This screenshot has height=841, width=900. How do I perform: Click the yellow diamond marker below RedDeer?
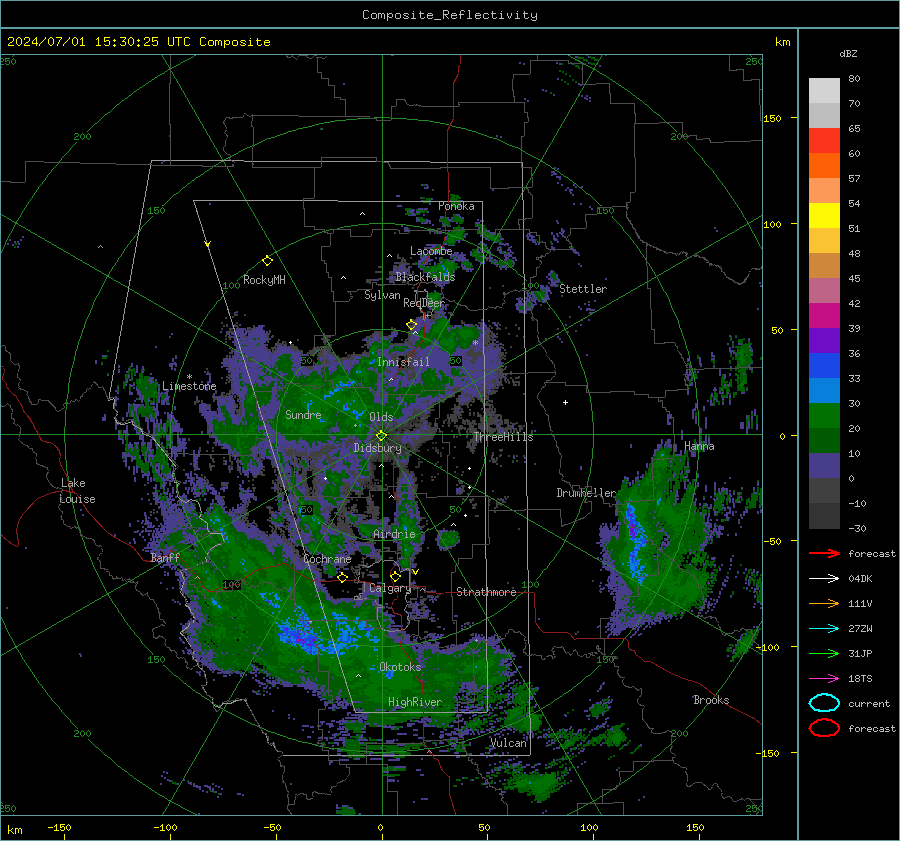tap(411, 325)
